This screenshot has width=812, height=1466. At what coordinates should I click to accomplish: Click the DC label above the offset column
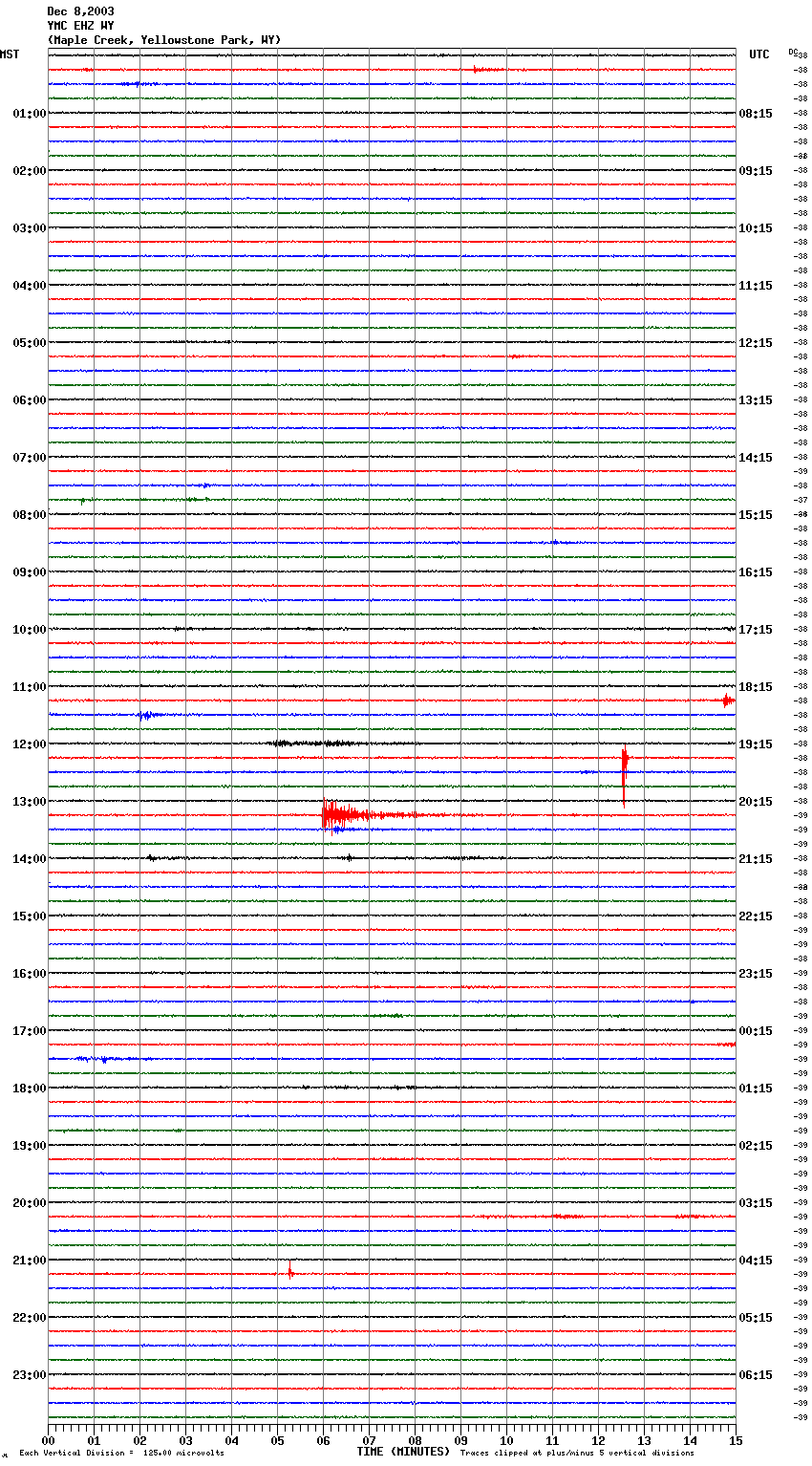[793, 52]
